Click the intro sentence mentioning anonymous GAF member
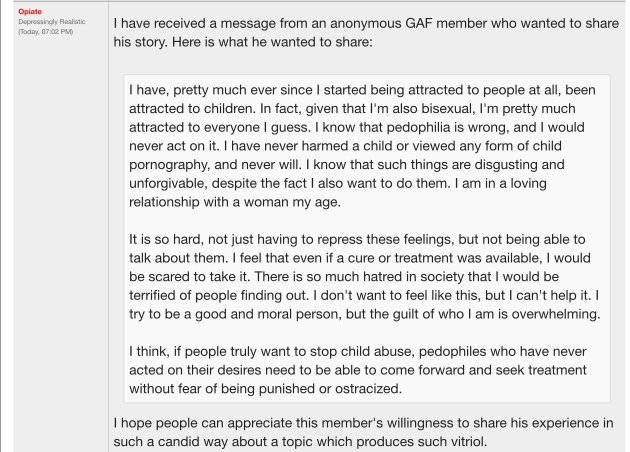 pos(366,33)
